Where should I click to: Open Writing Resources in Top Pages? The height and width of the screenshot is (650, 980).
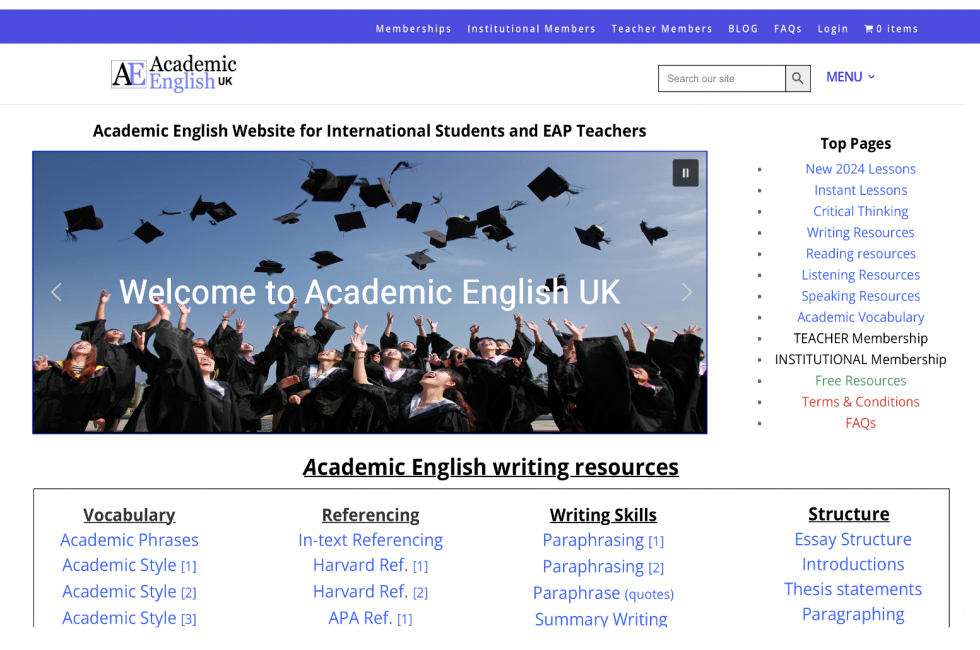(x=860, y=232)
